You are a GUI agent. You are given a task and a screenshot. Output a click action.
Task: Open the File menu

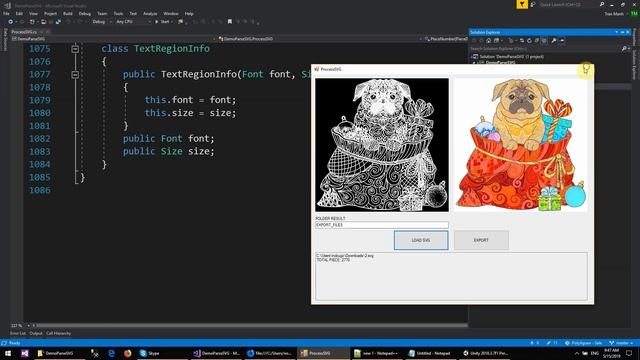6,13
